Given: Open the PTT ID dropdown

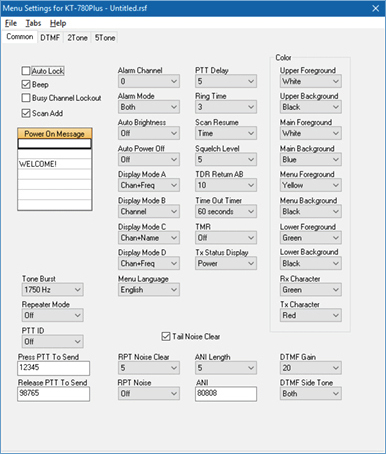Looking at the screenshot, I should pyautogui.click(x=53, y=341).
